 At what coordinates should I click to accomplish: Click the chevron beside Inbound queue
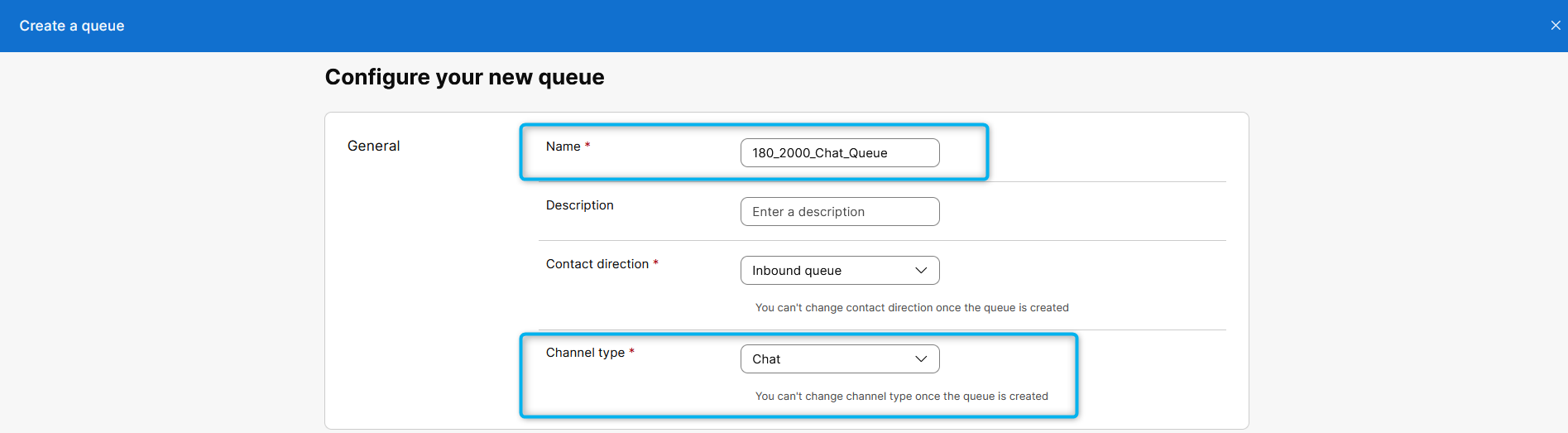[x=920, y=271]
